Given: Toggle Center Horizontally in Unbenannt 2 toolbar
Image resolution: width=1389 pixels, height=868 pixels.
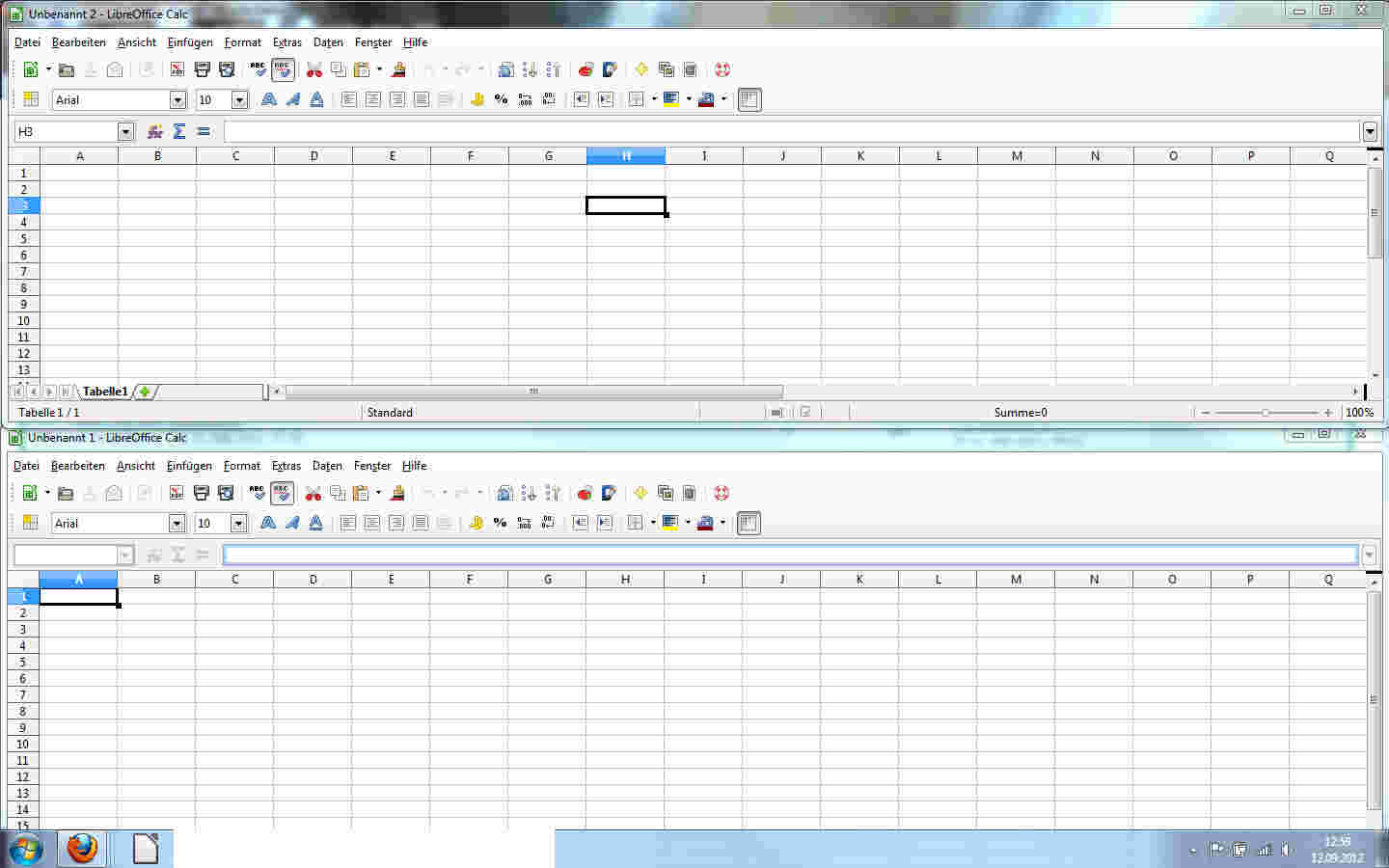Looking at the screenshot, I should click(x=372, y=99).
